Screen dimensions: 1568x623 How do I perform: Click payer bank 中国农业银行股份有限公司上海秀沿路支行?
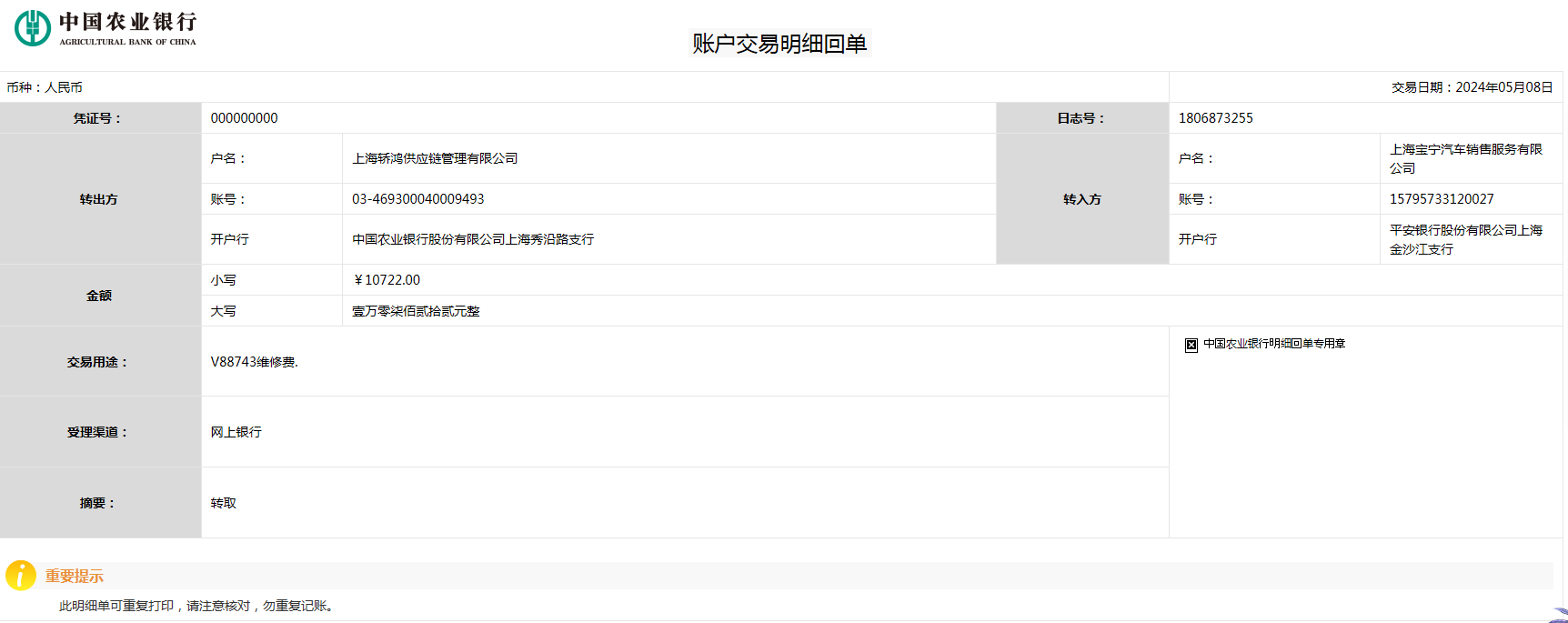[473, 239]
